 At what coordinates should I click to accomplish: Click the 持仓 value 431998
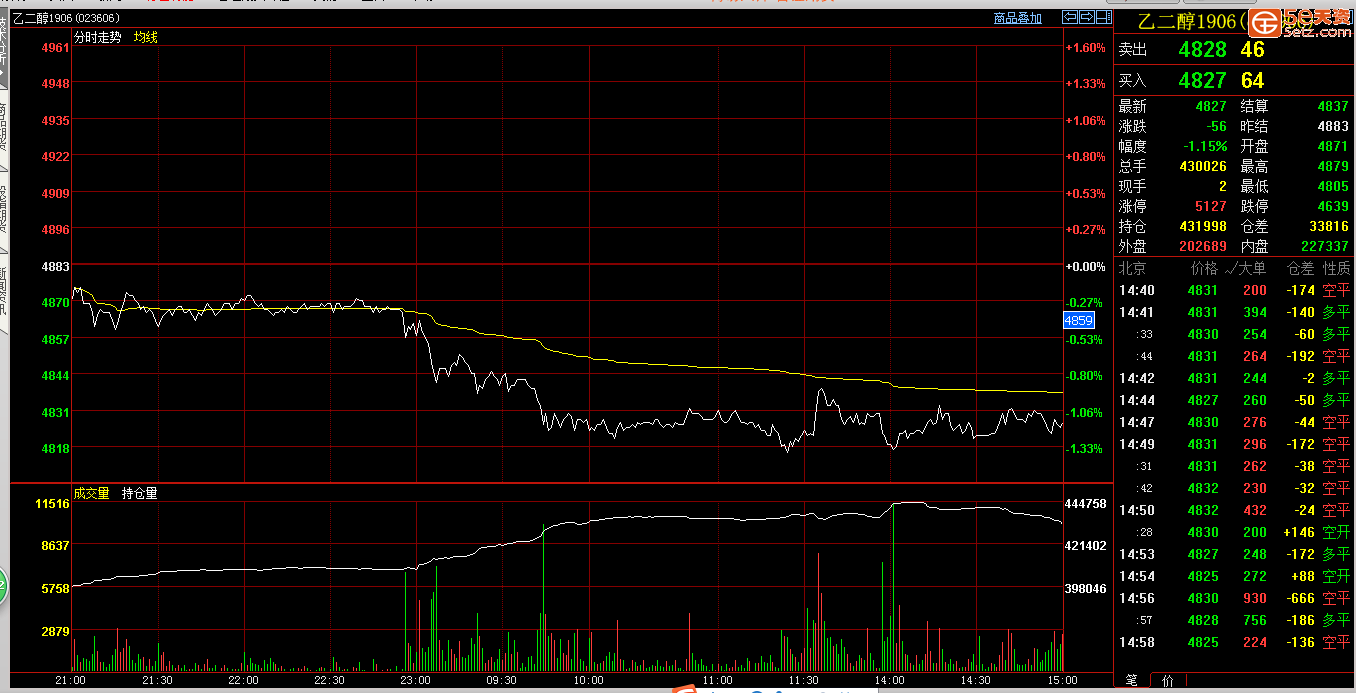tap(1203, 226)
